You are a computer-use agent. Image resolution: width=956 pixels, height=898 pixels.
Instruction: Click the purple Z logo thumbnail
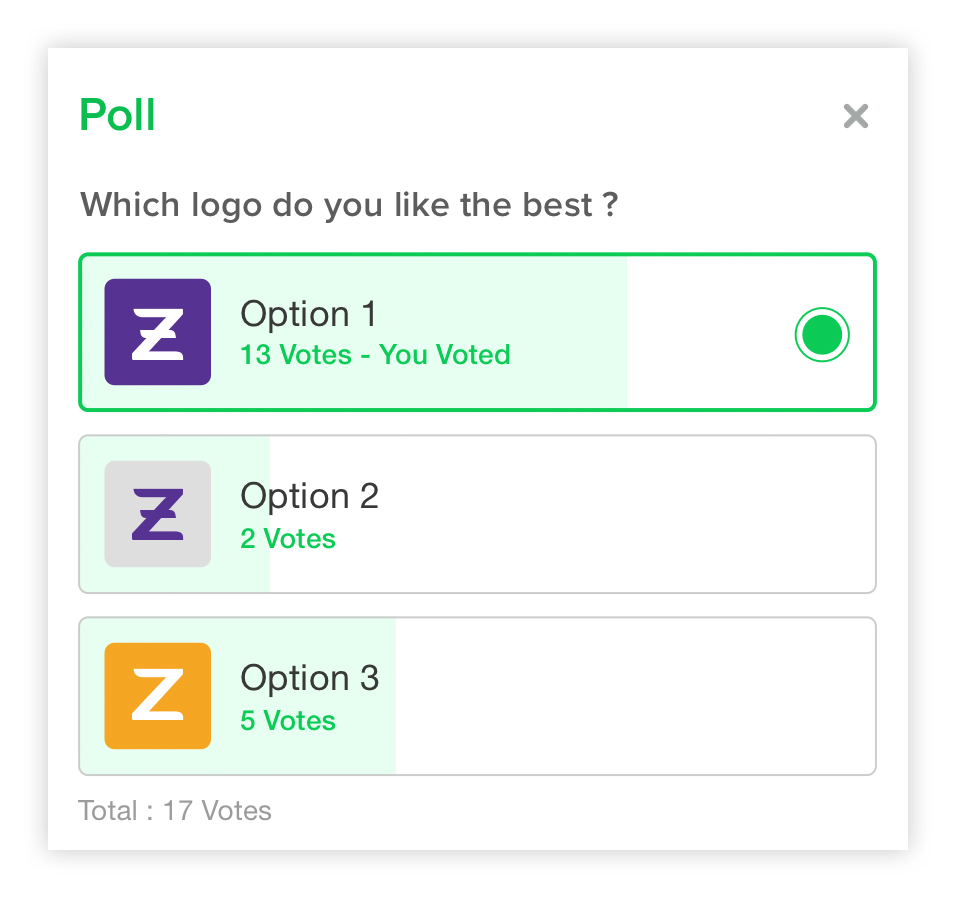point(157,332)
